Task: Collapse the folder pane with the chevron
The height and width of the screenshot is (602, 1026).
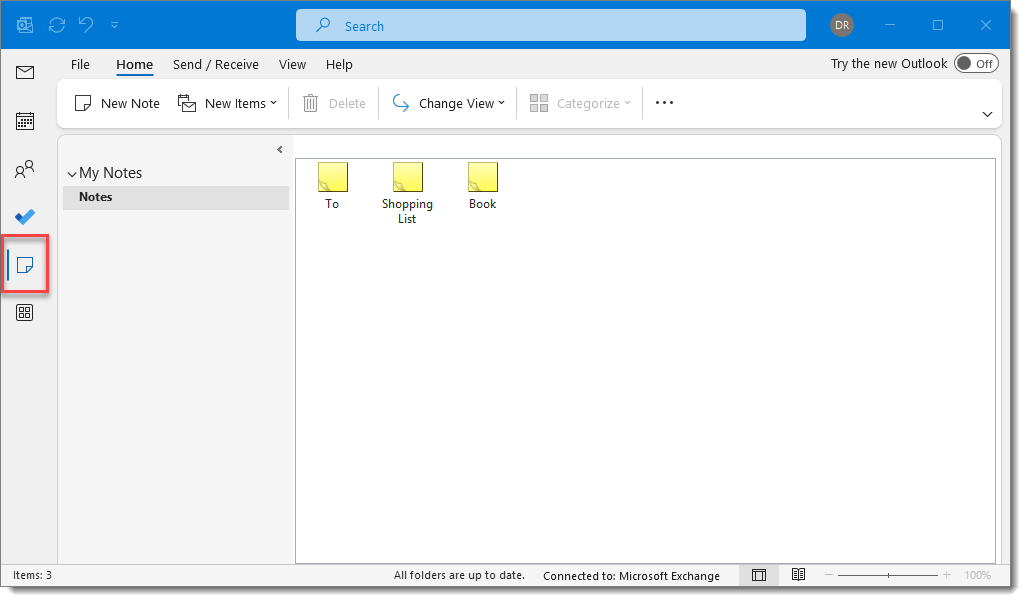Action: 280,149
